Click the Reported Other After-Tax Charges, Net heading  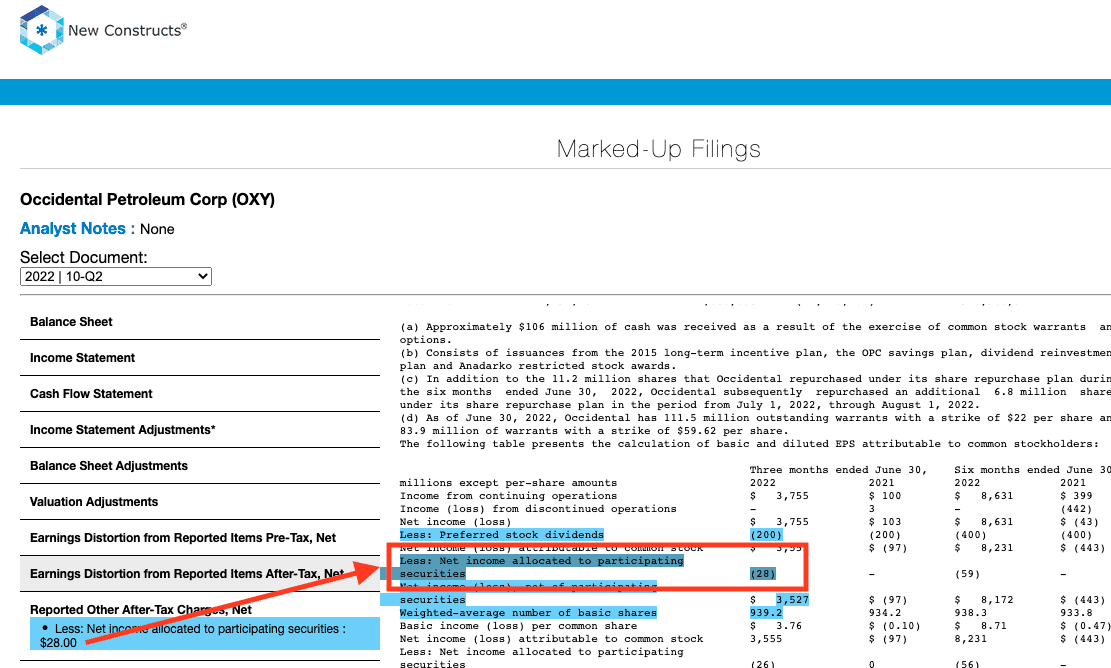140,610
